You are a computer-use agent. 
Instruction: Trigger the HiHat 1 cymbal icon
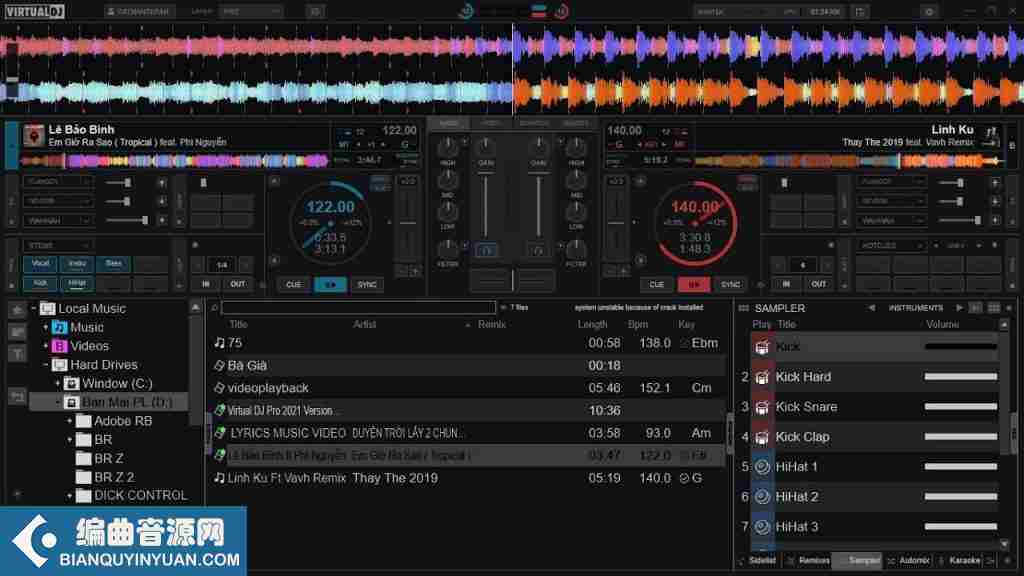(x=761, y=467)
